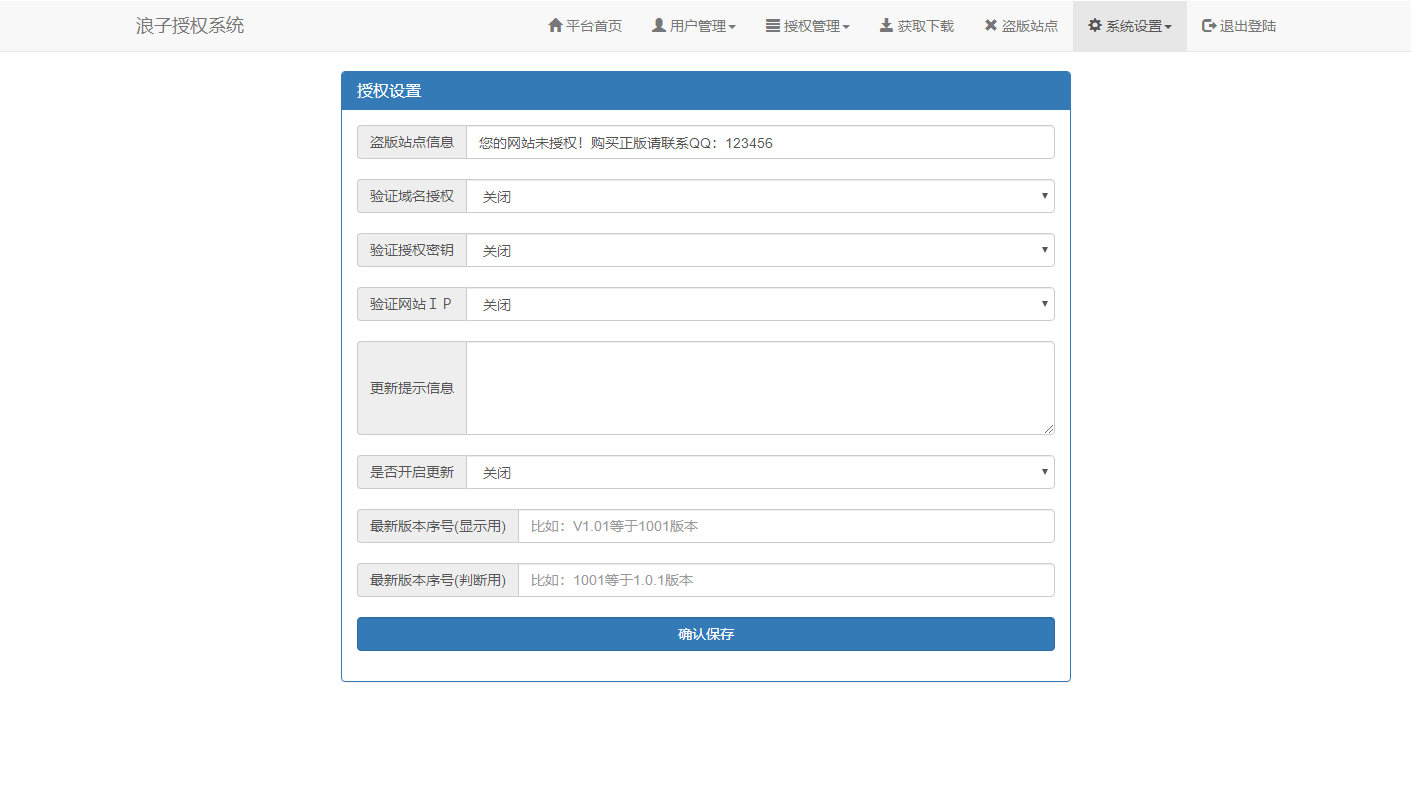Open the 验证域名授权 selection box

(x=761, y=196)
